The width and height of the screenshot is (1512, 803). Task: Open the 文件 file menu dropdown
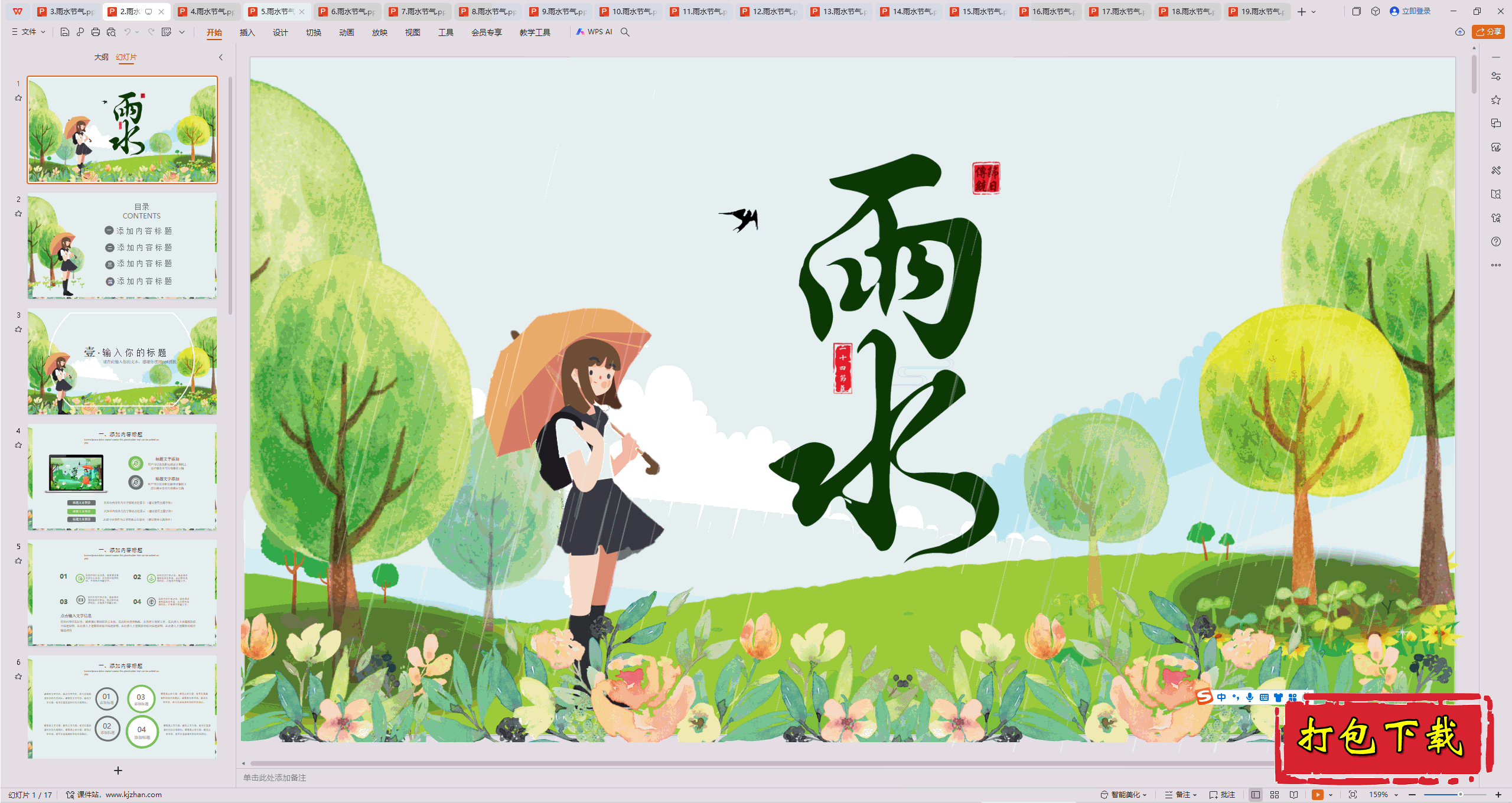pos(28,32)
